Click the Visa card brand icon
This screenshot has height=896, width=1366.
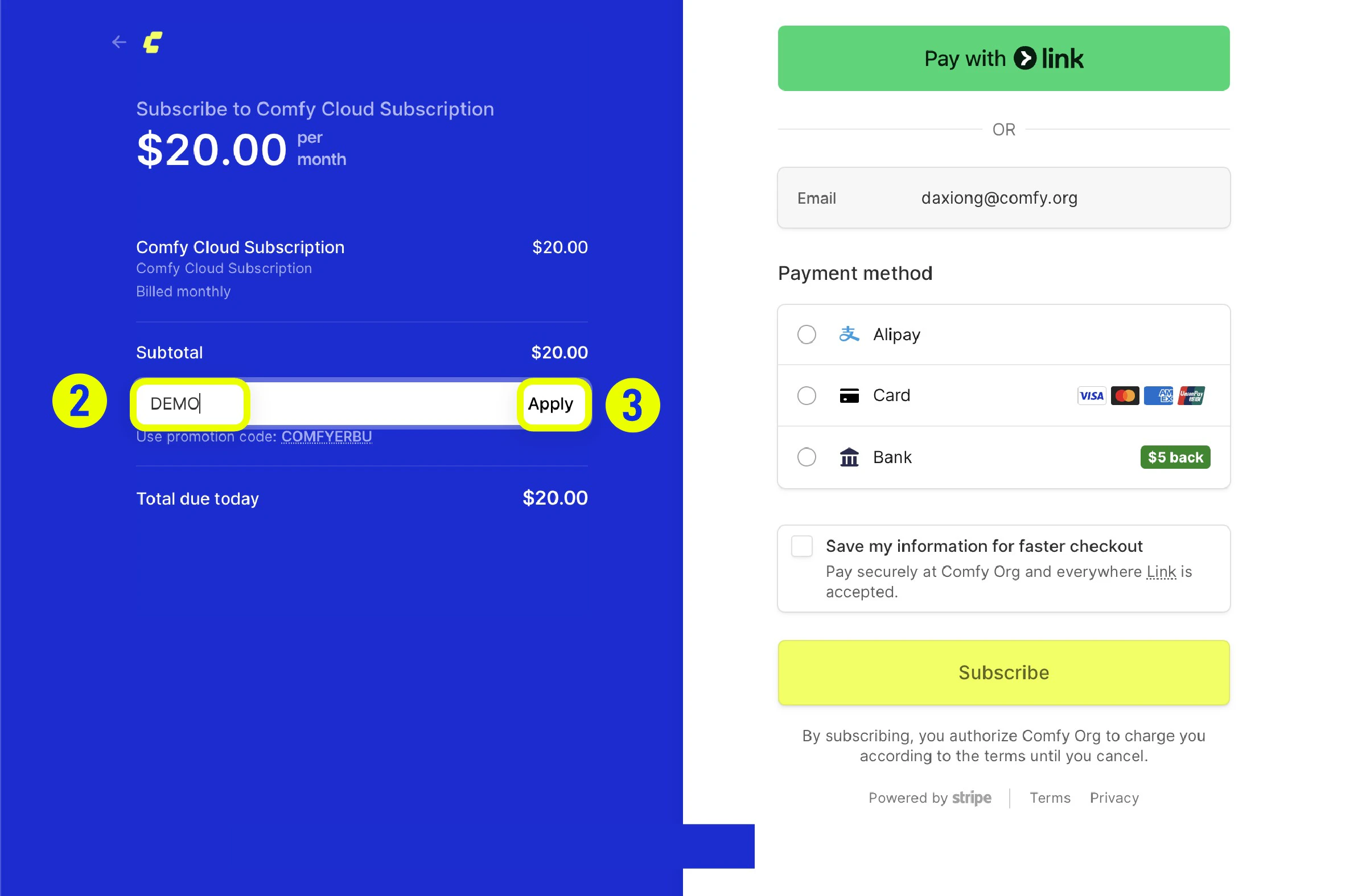[1091, 396]
